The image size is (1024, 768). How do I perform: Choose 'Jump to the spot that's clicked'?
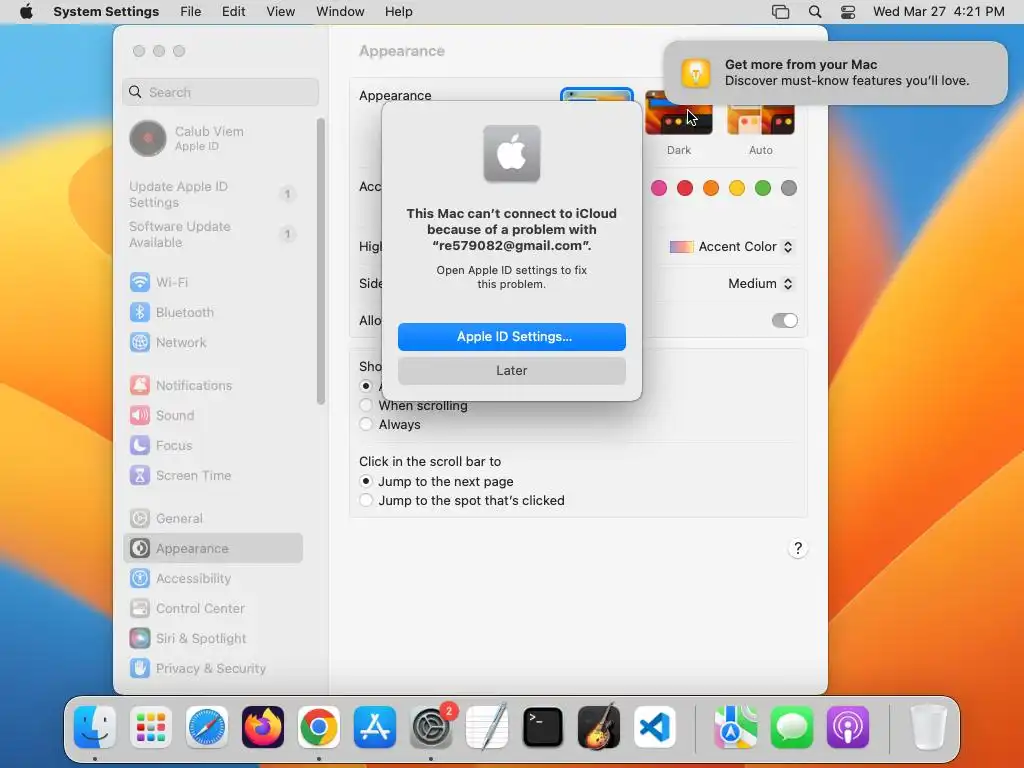click(366, 500)
